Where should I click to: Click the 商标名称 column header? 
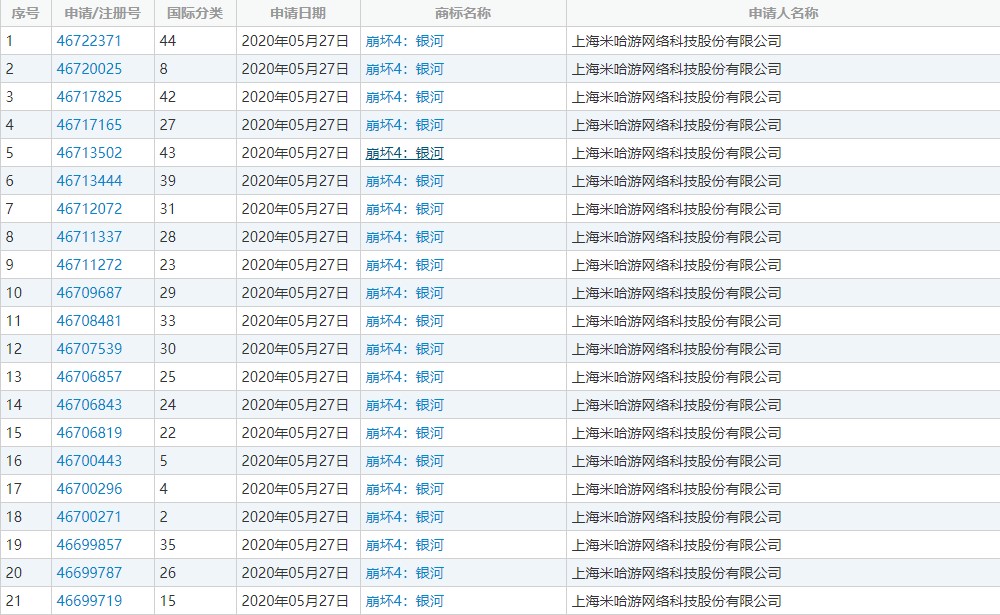[463, 13]
